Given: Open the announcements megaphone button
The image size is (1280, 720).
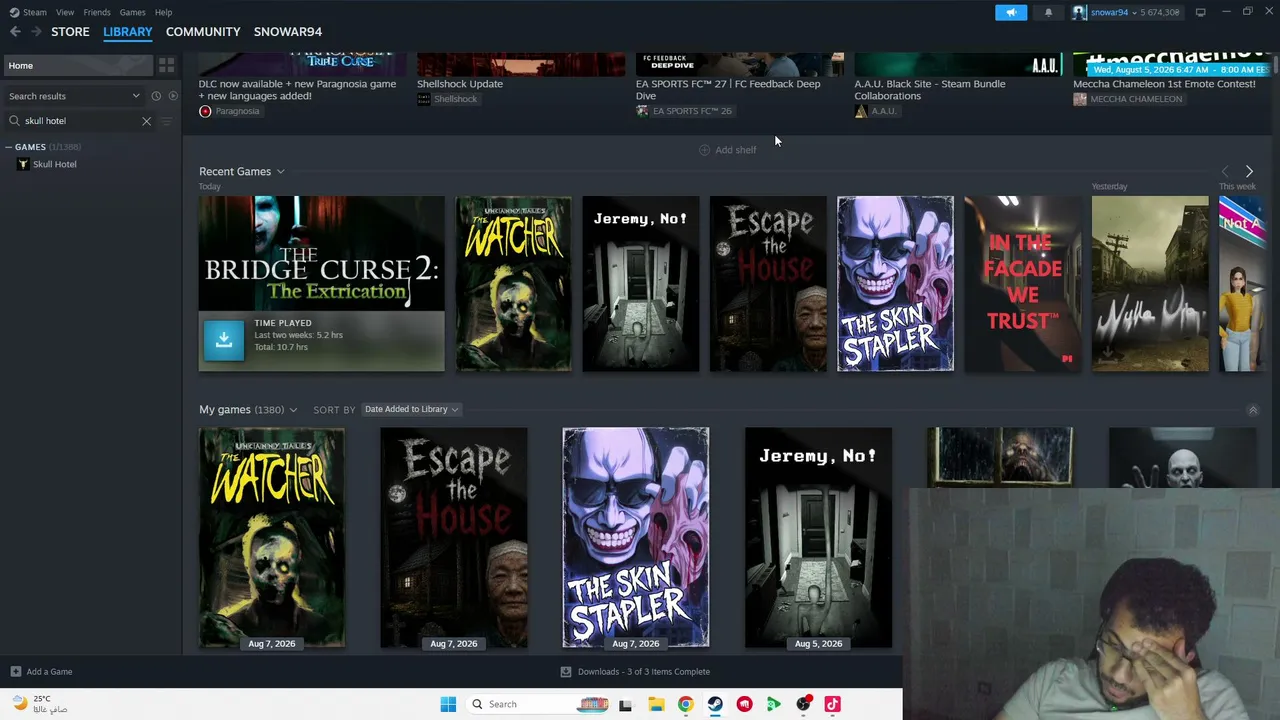Looking at the screenshot, I should pyautogui.click(x=1011, y=12).
